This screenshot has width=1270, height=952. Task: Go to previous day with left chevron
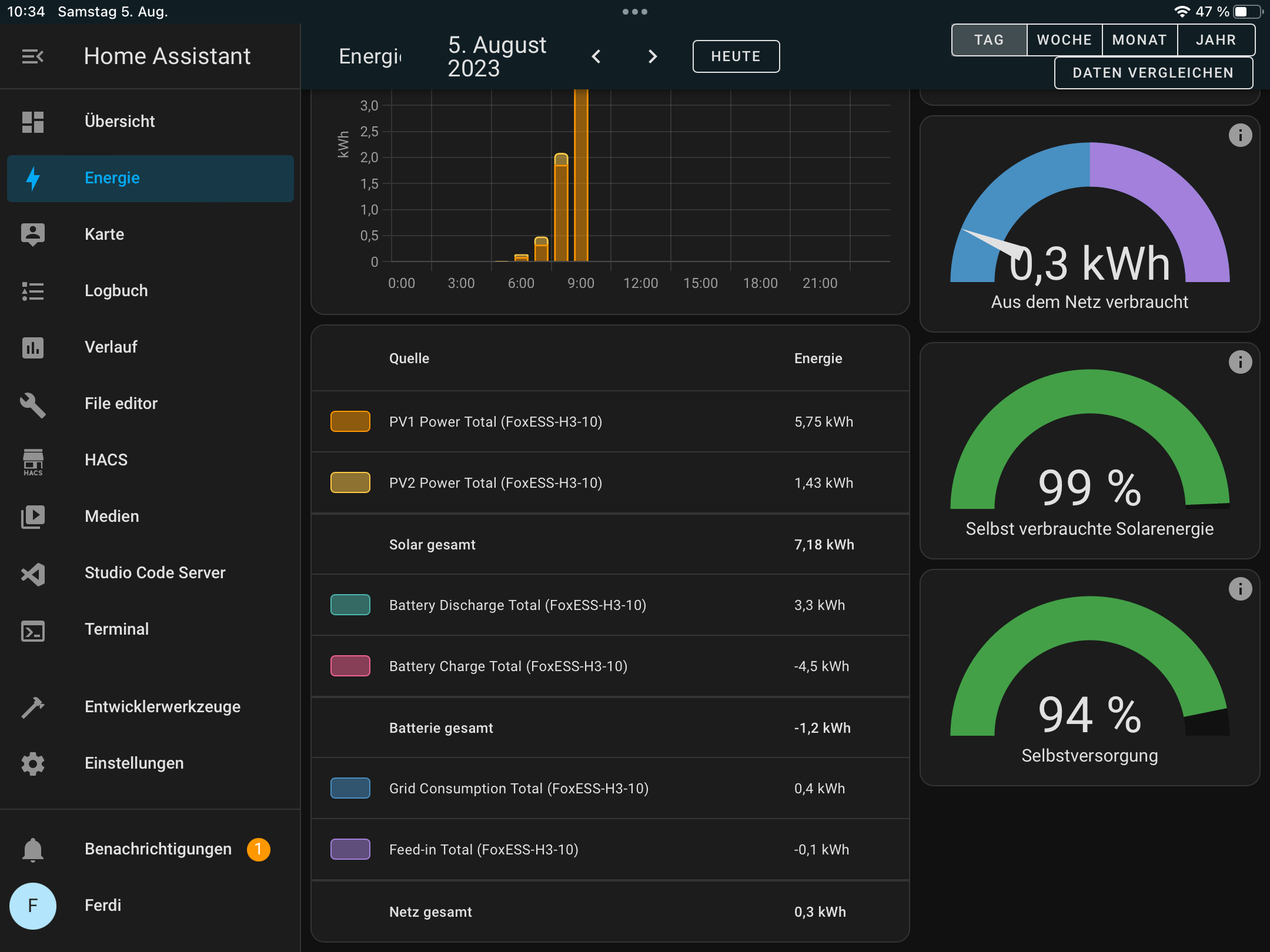596,56
